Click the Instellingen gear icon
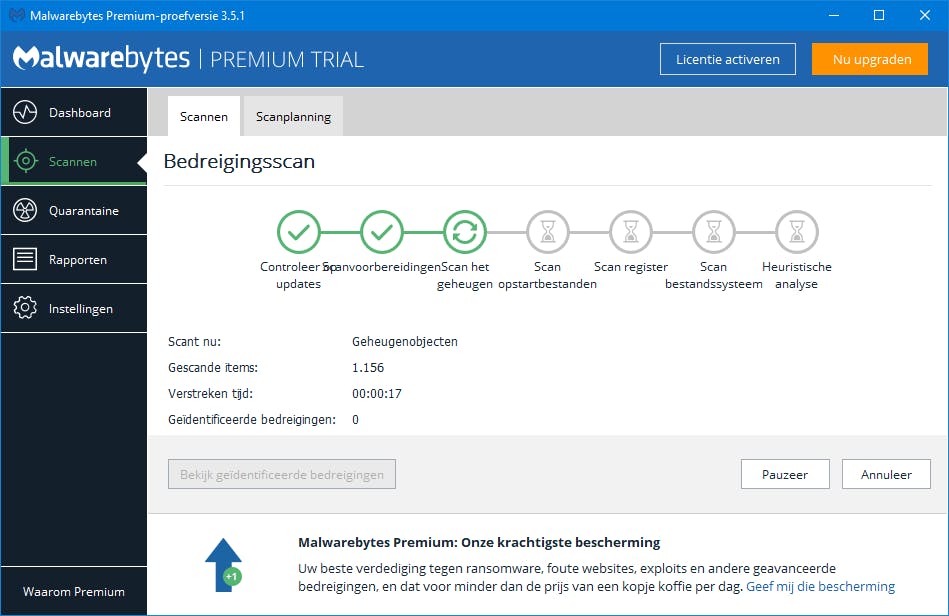The image size is (949, 616). (x=25, y=308)
